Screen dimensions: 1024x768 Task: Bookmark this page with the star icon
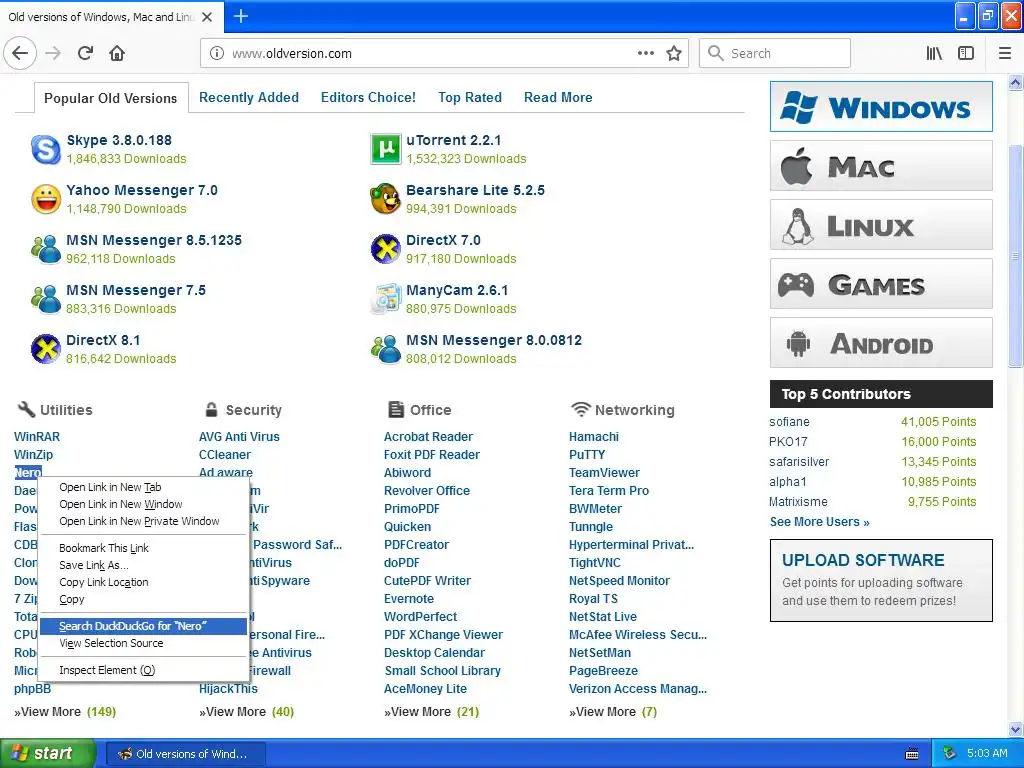pos(674,54)
